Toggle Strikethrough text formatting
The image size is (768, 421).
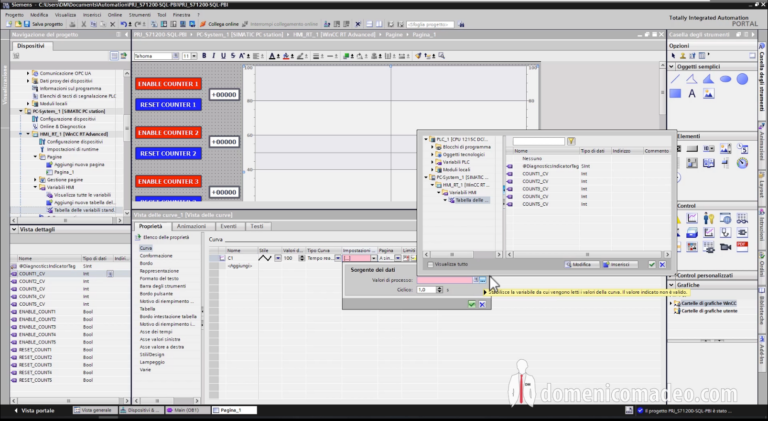233,56
